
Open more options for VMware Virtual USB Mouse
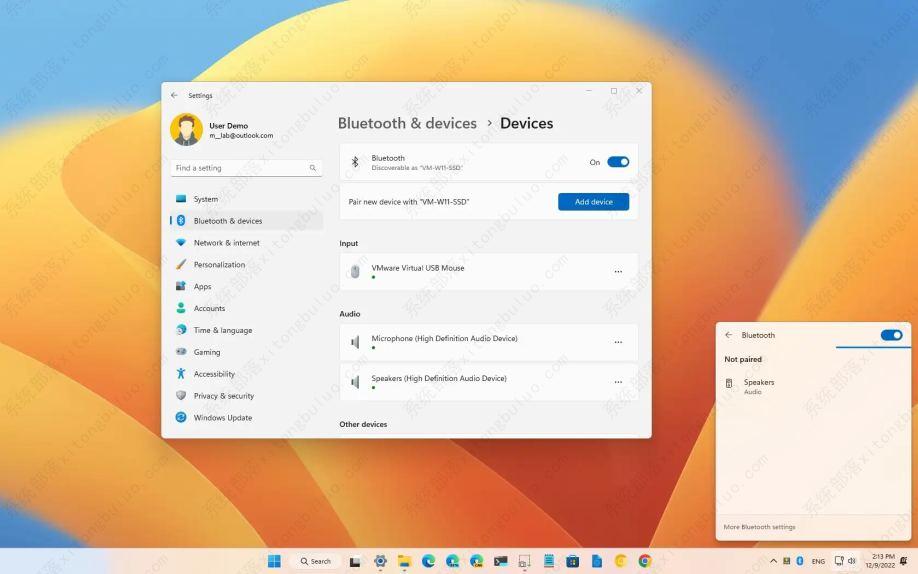click(618, 272)
